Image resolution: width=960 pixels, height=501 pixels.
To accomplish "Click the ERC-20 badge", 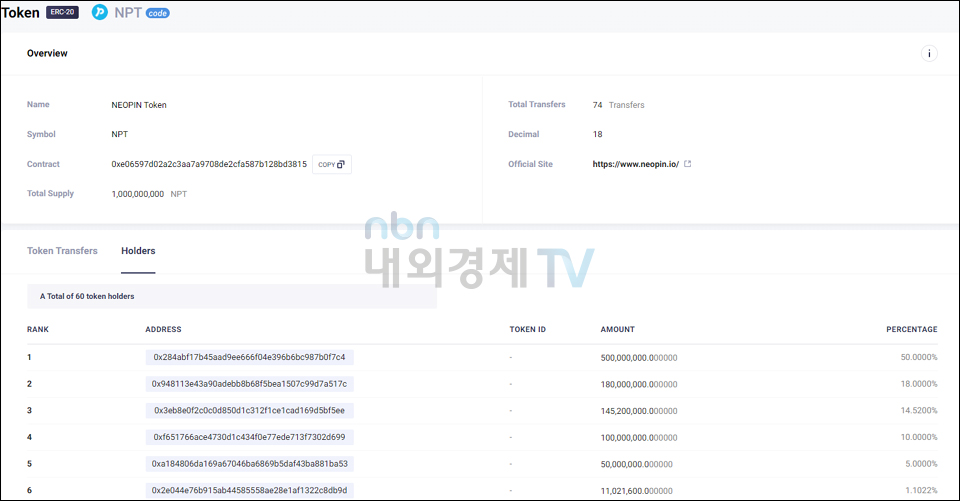I will coord(62,12).
